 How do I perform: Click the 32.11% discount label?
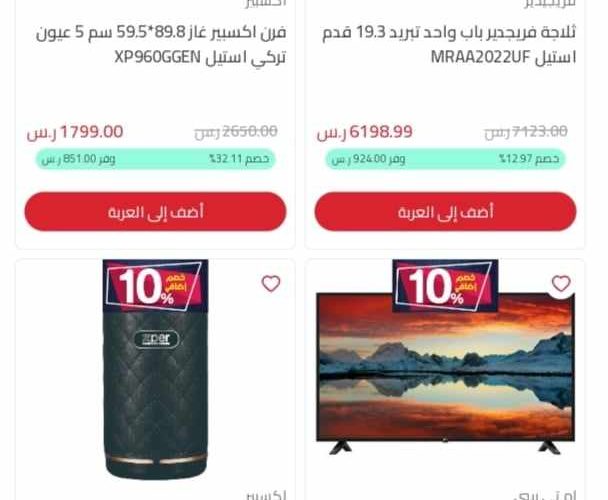239,159
